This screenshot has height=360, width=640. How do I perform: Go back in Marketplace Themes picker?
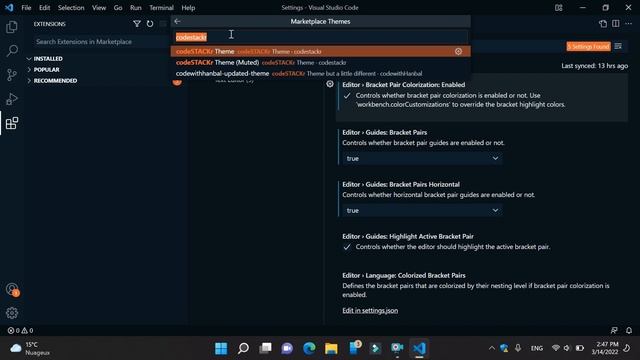[177, 21]
